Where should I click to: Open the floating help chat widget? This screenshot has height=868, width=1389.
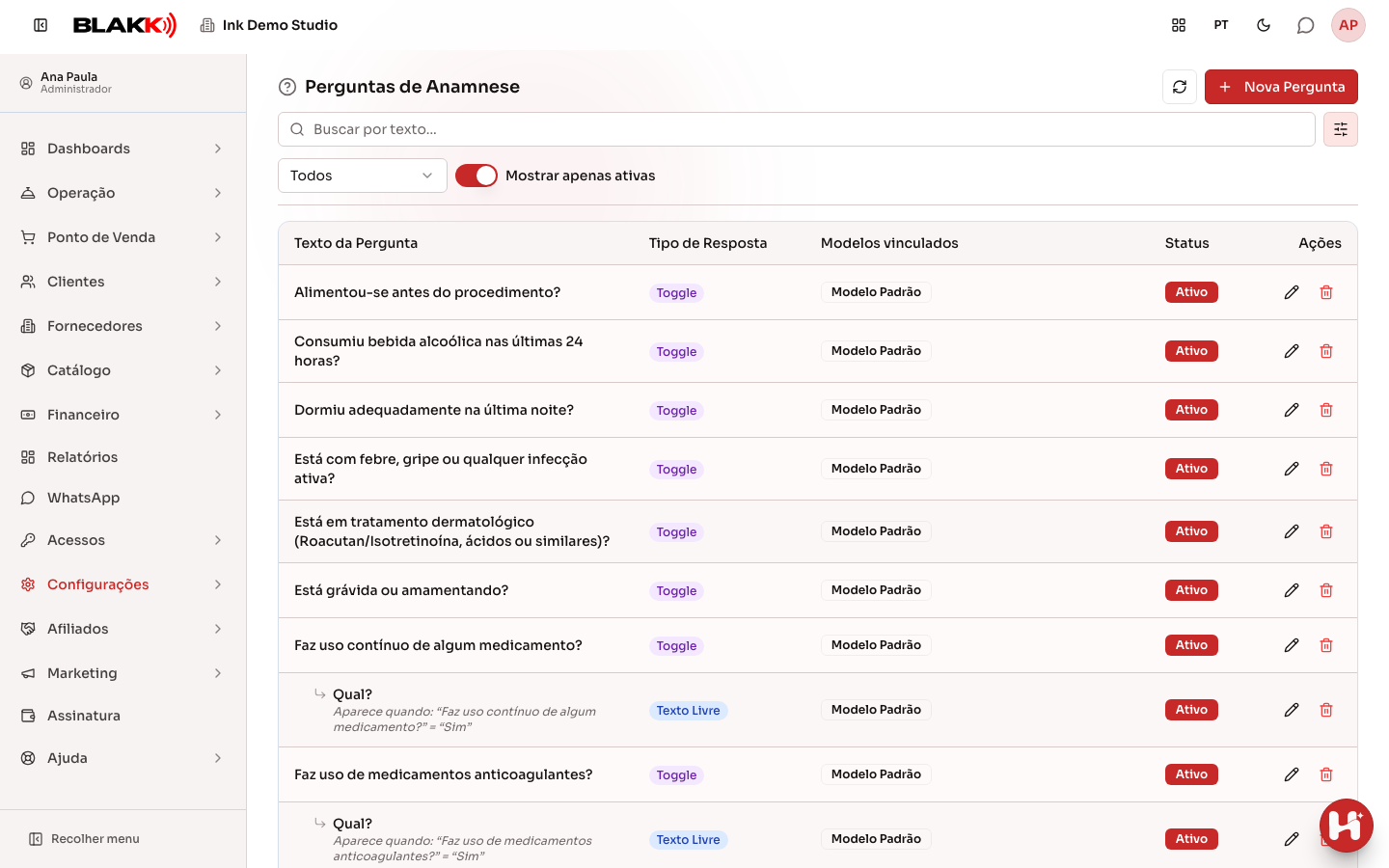[1347, 826]
